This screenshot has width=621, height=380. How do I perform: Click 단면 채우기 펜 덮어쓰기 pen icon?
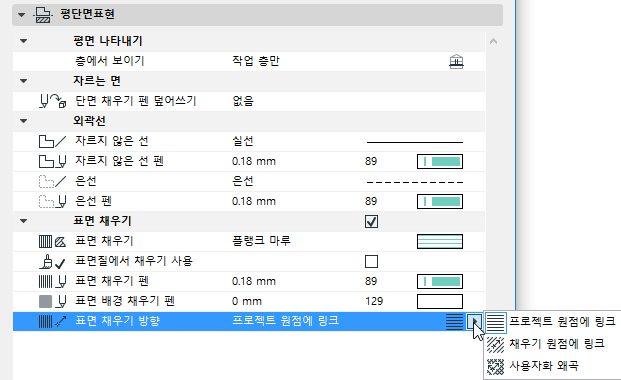[x=52, y=101]
